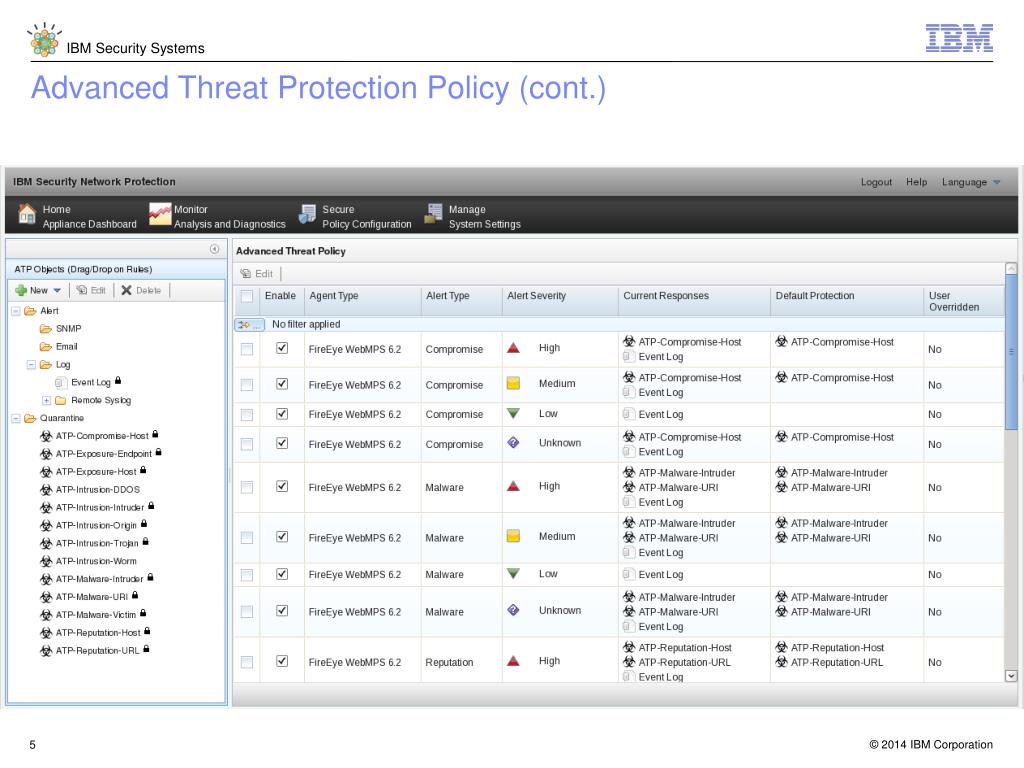Select row checkbox for Malware Low row
The image size is (1024, 768).
point(247,575)
